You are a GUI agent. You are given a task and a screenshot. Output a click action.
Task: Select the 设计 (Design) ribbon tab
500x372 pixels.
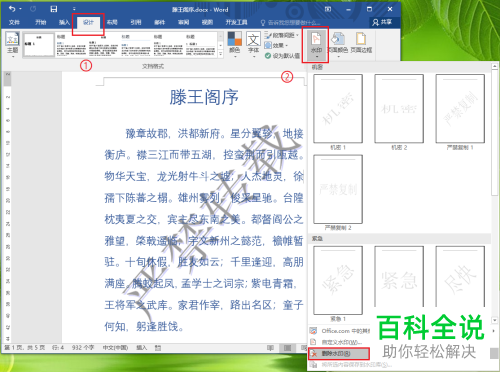88,22
